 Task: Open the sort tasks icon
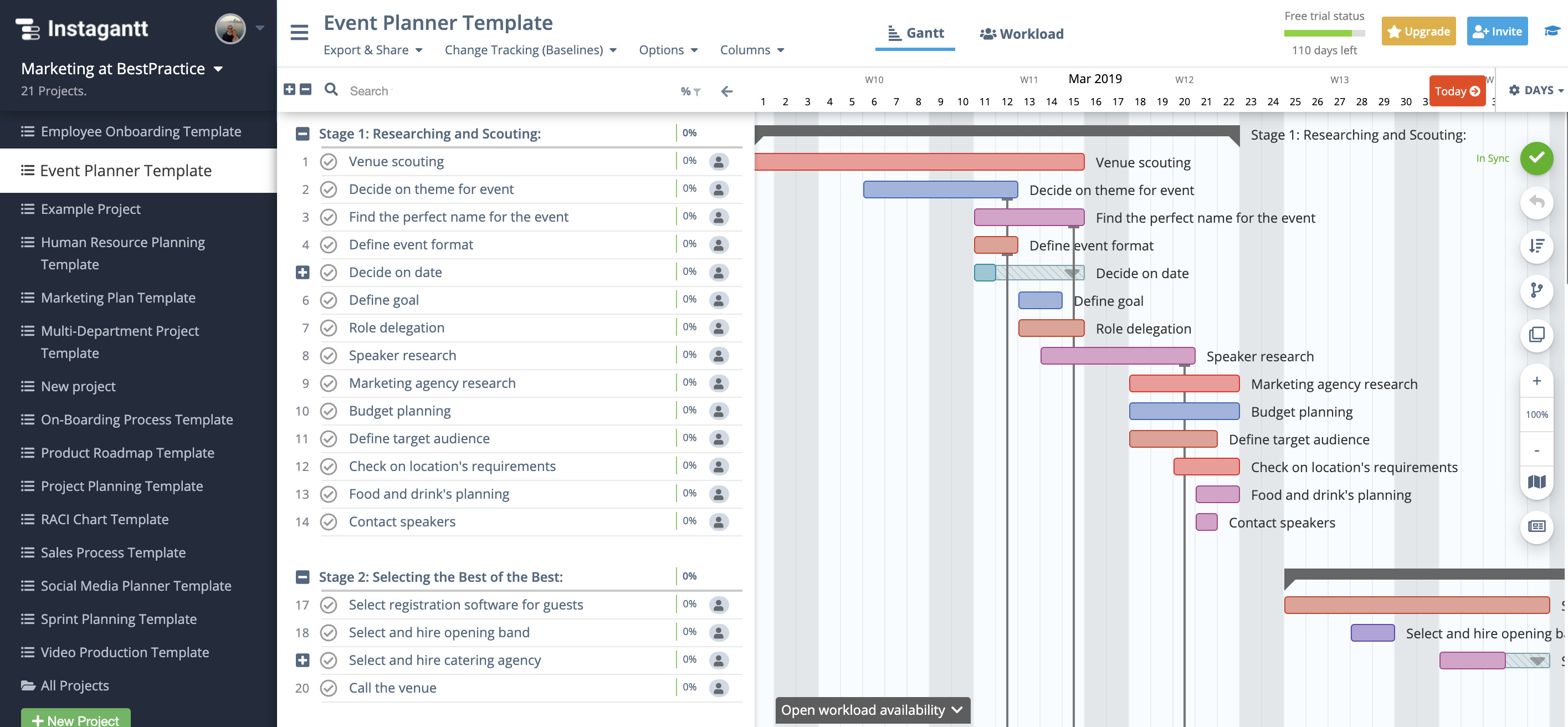coord(1537,247)
